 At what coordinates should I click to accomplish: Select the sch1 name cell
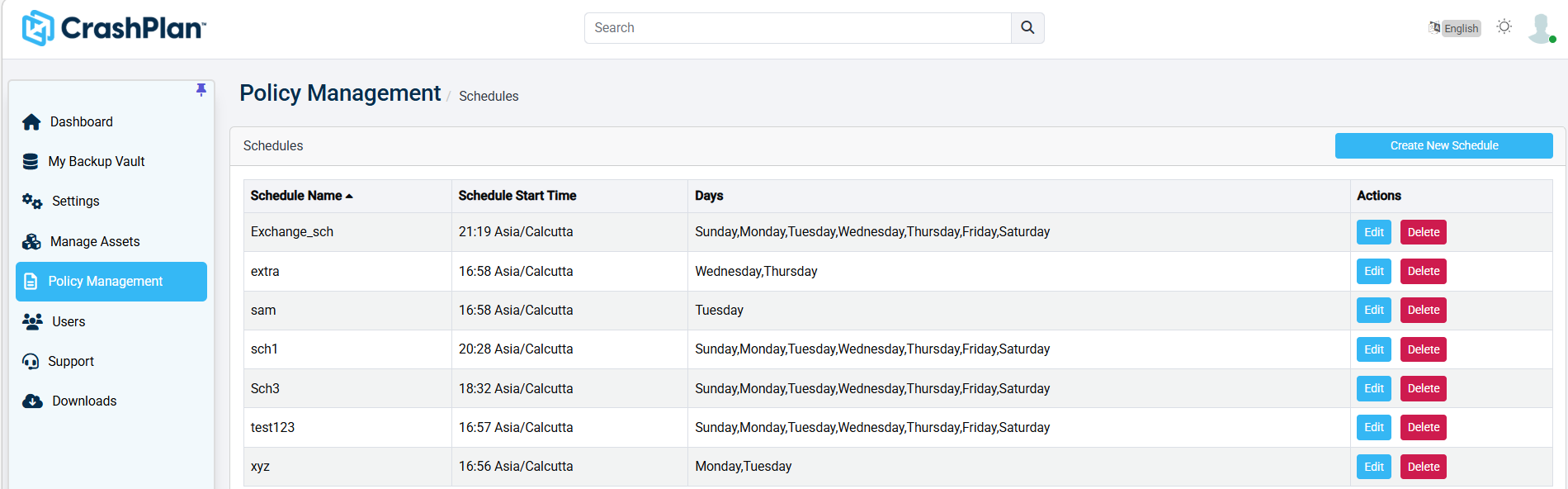pyautogui.click(x=347, y=349)
